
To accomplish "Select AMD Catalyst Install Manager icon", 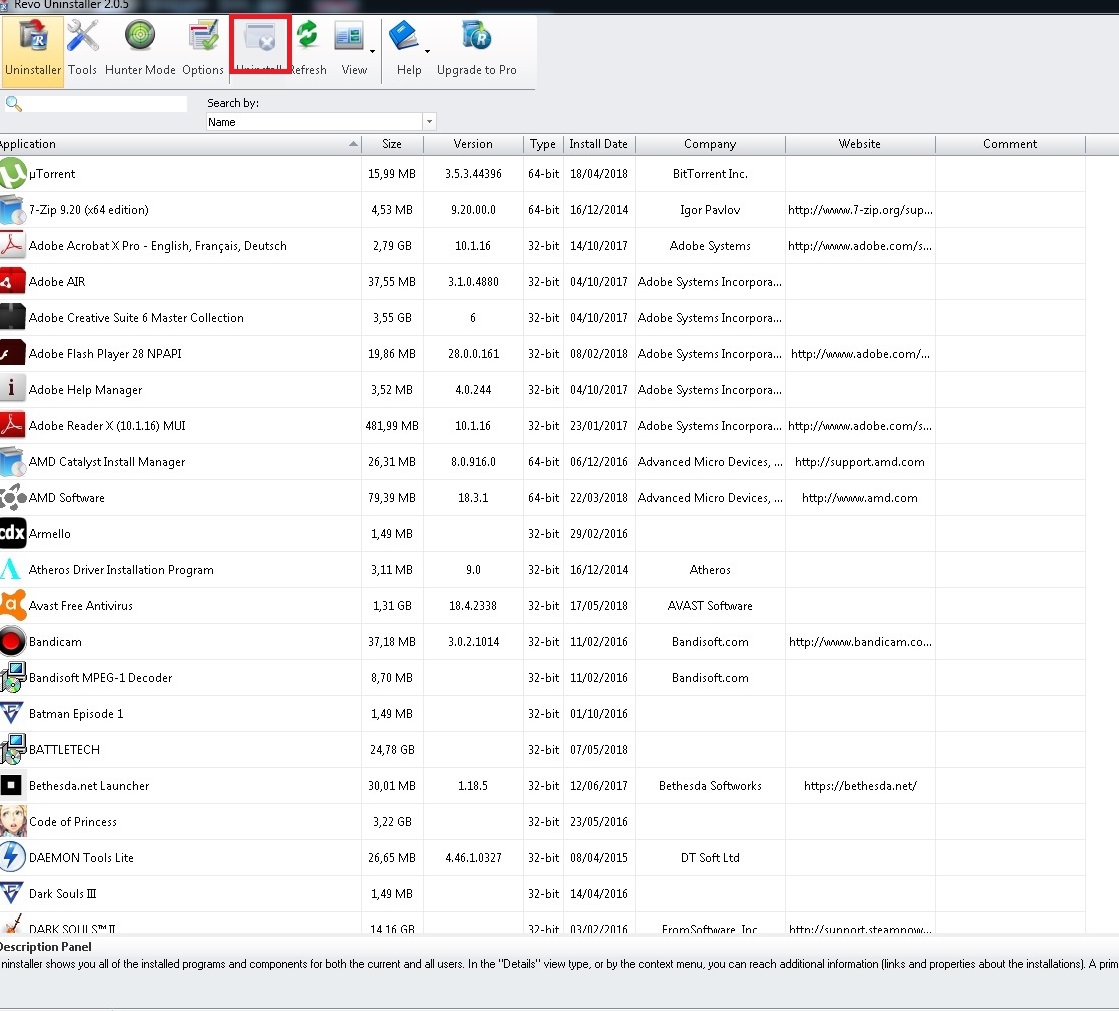I will [x=13, y=462].
